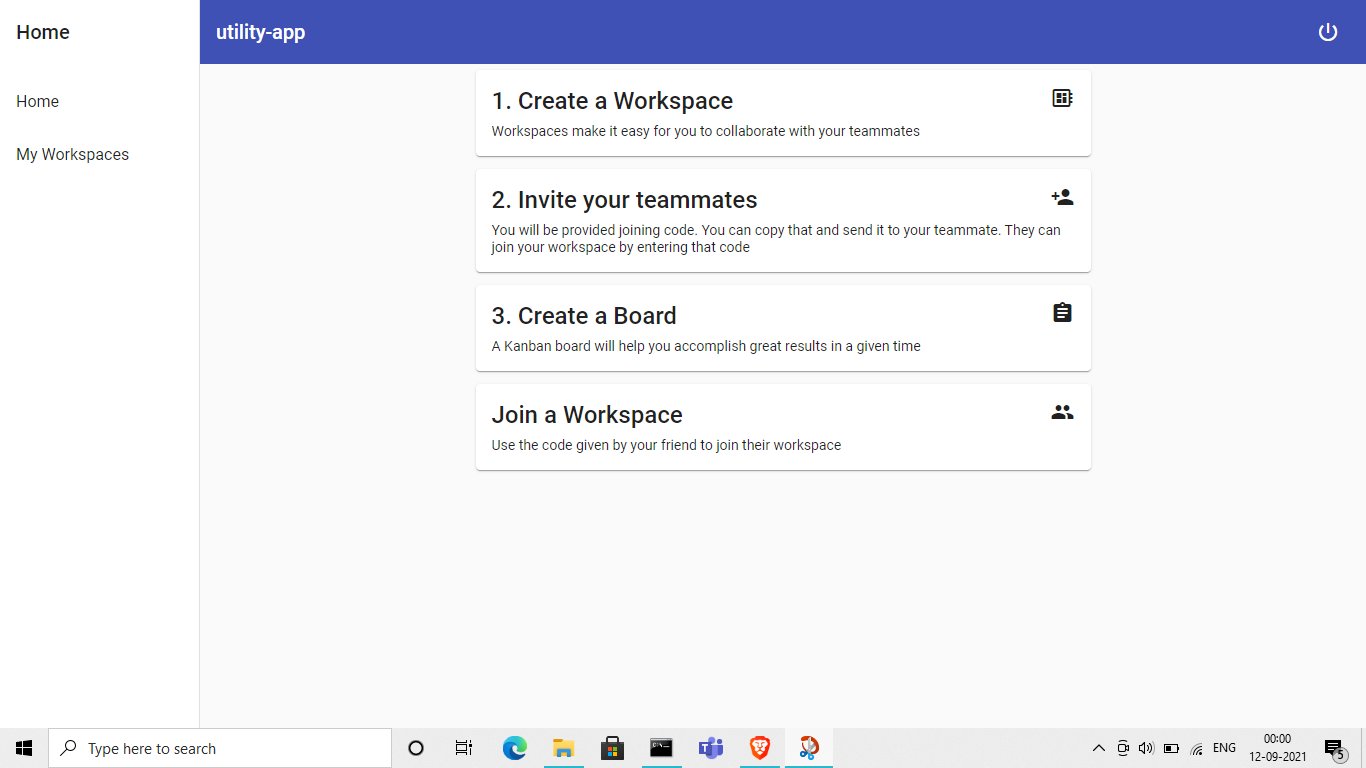Click the utility-app title in the header
Viewport: 1366px width, 768px height.
pos(260,31)
